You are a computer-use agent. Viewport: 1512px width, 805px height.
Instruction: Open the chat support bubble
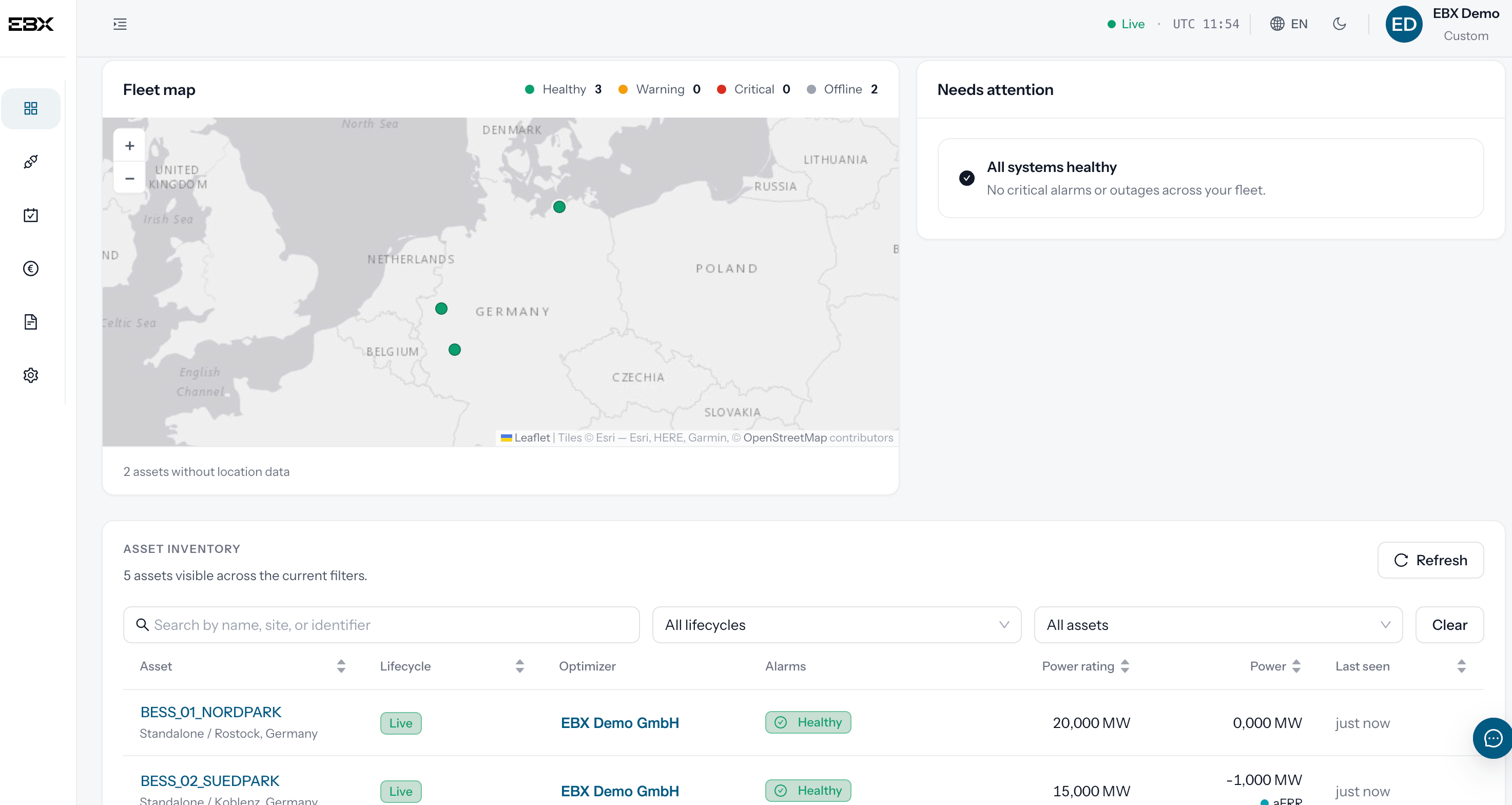1492,738
